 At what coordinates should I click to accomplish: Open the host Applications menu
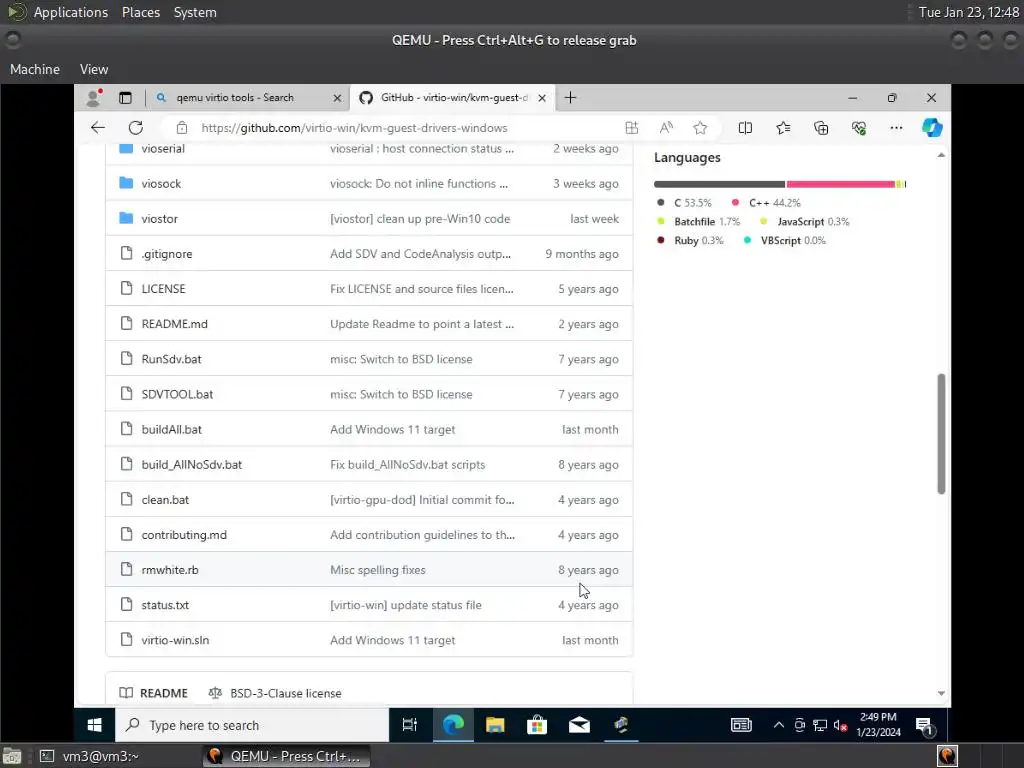click(71, 12)
